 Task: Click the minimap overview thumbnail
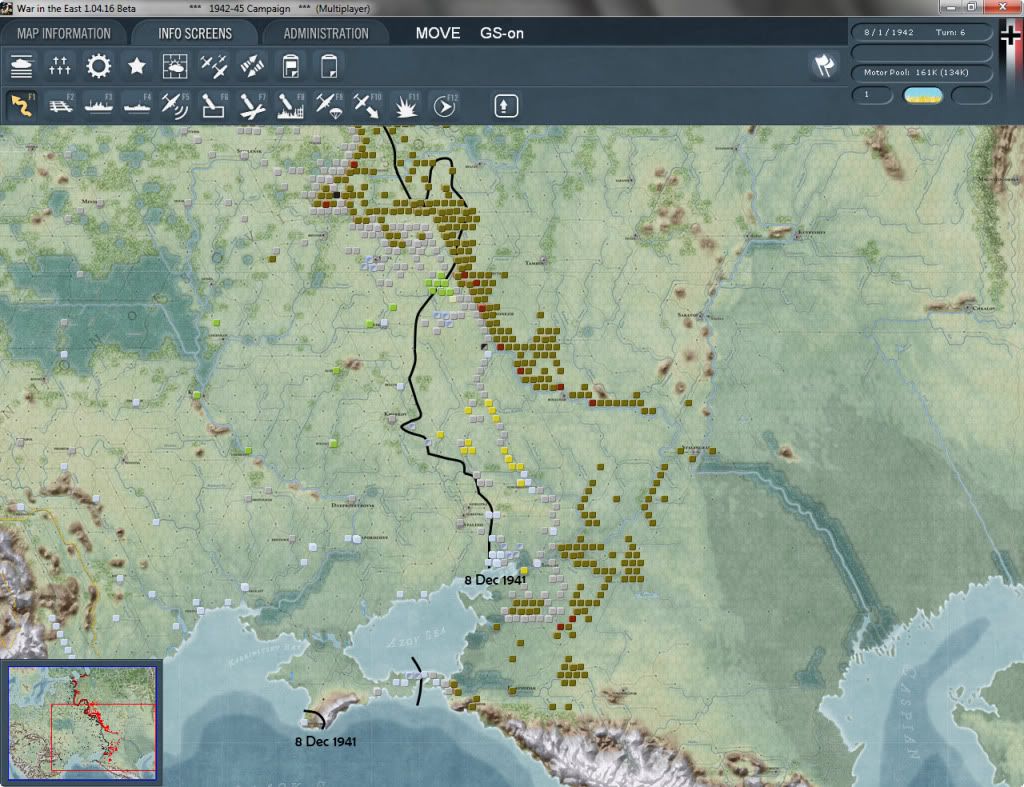(82, 723)
